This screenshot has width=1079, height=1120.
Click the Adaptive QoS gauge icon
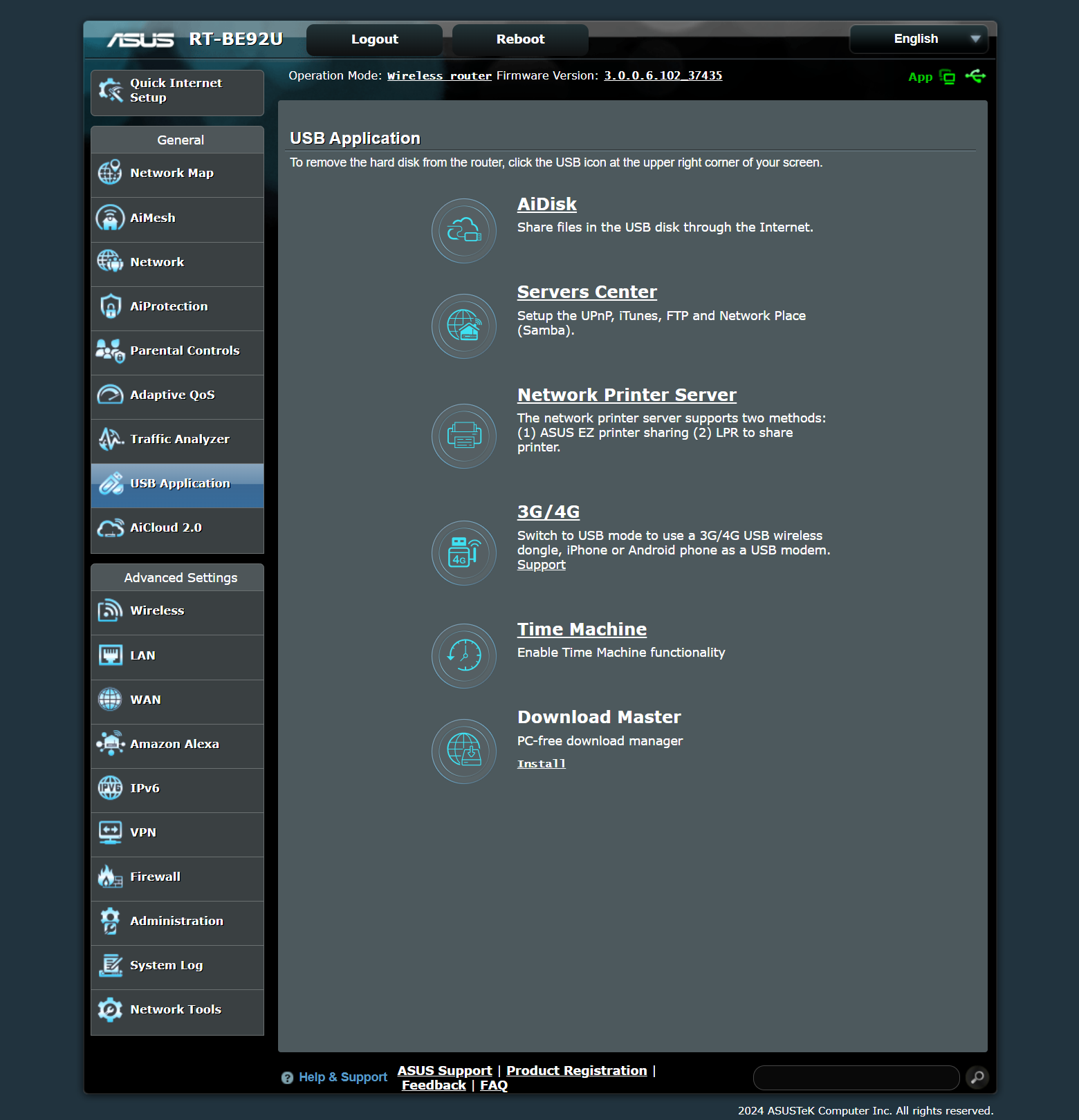coord(110,395)
